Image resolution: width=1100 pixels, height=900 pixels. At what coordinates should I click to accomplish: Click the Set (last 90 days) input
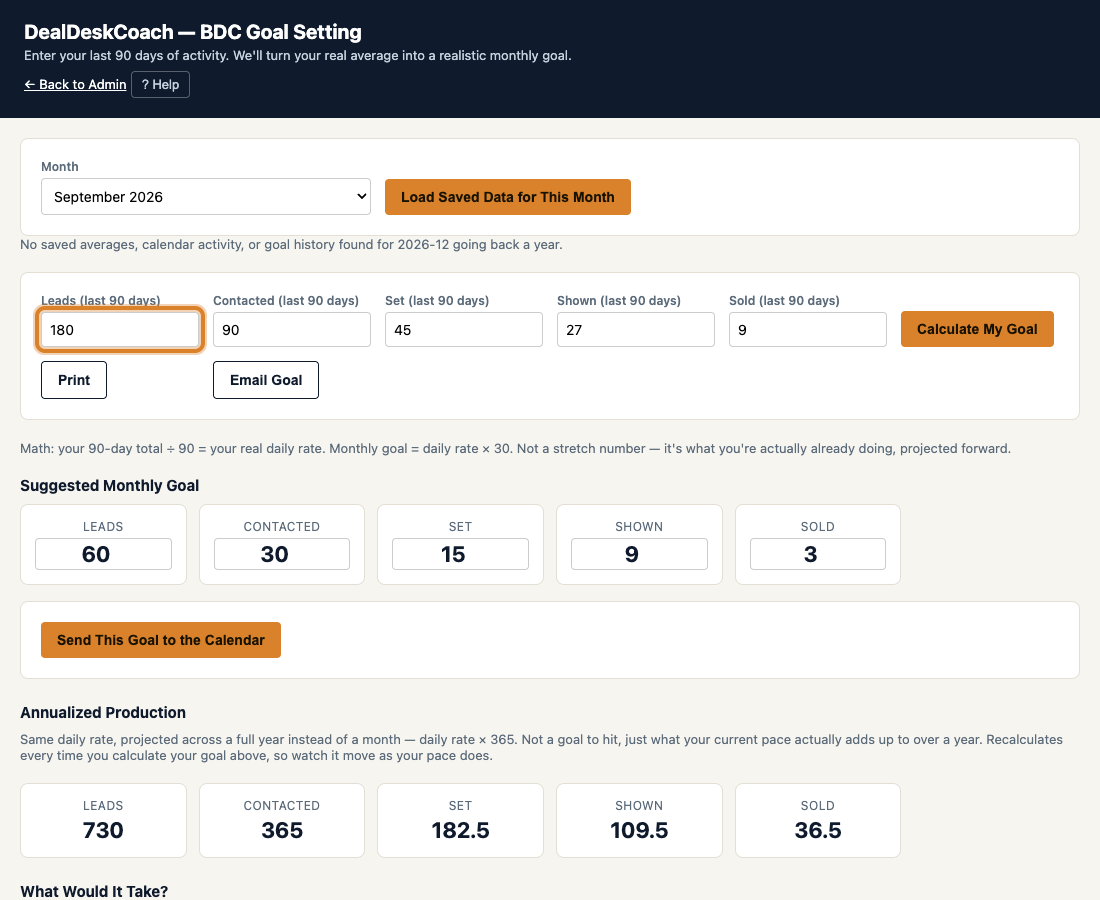464,330
